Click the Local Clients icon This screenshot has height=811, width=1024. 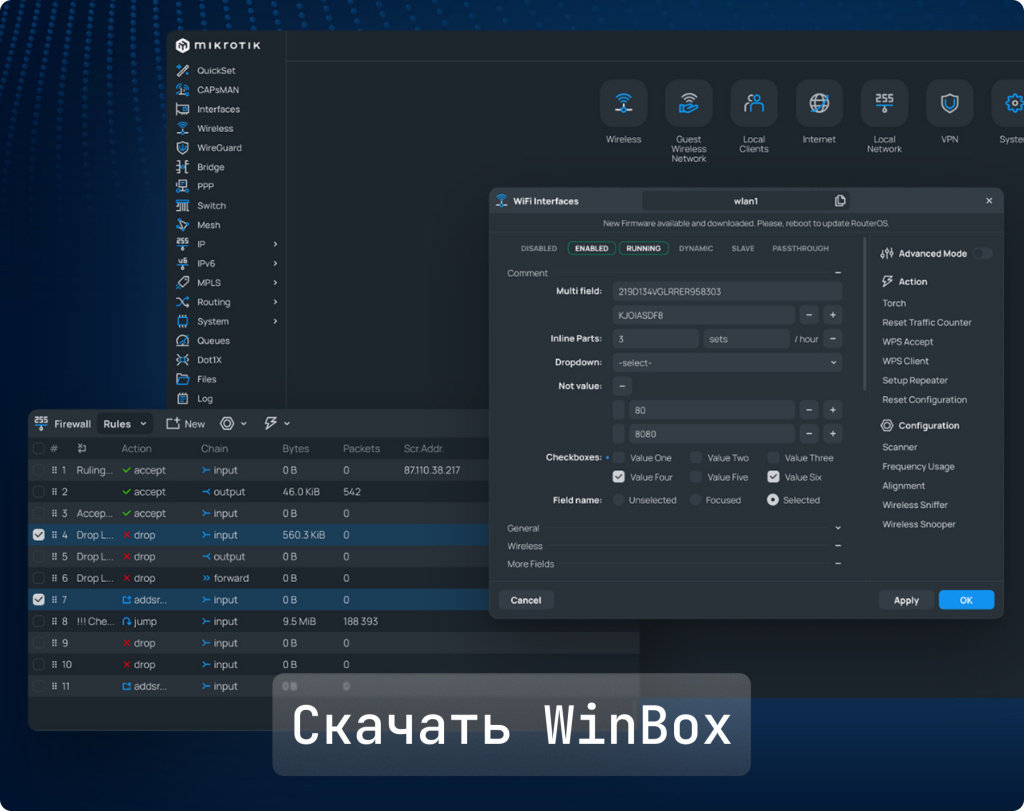(x=753, y=103)
